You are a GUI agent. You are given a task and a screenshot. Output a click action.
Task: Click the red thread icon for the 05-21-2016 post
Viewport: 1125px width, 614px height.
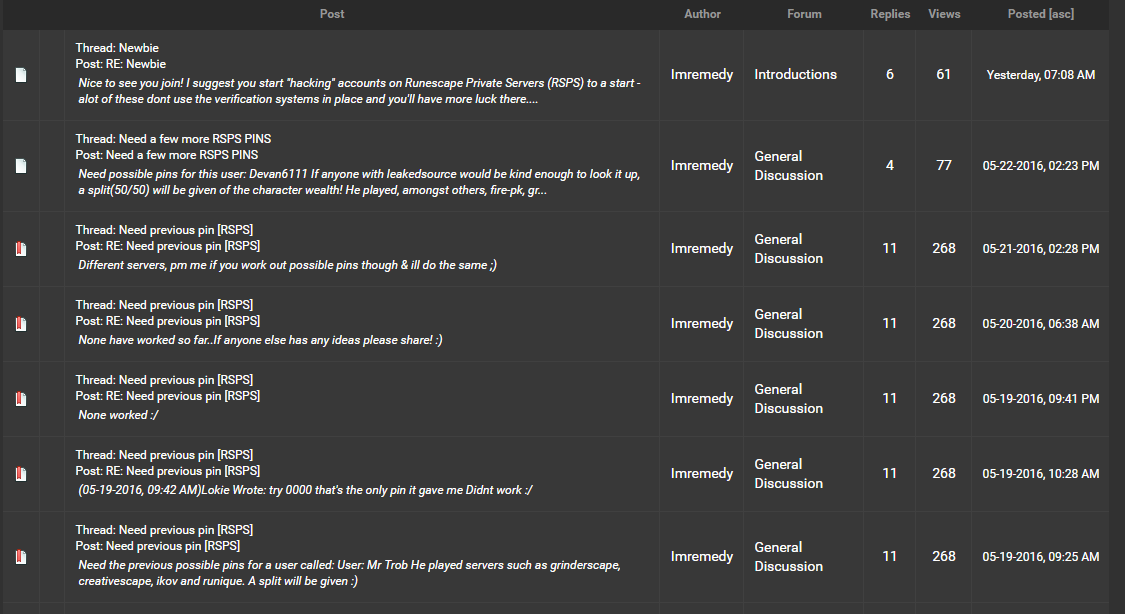pos(20,249)
